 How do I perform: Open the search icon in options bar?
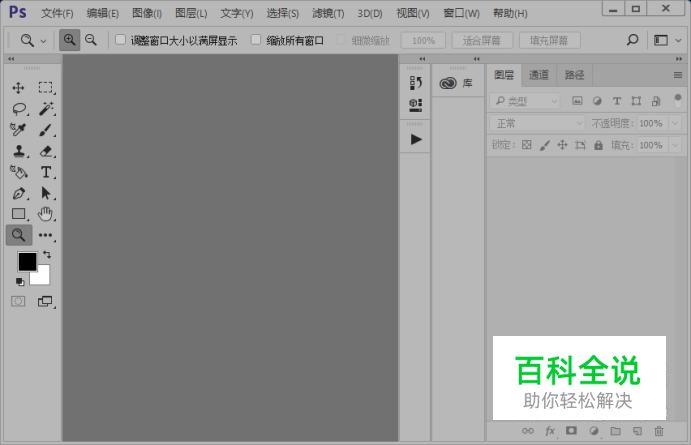tap(632, 40)
